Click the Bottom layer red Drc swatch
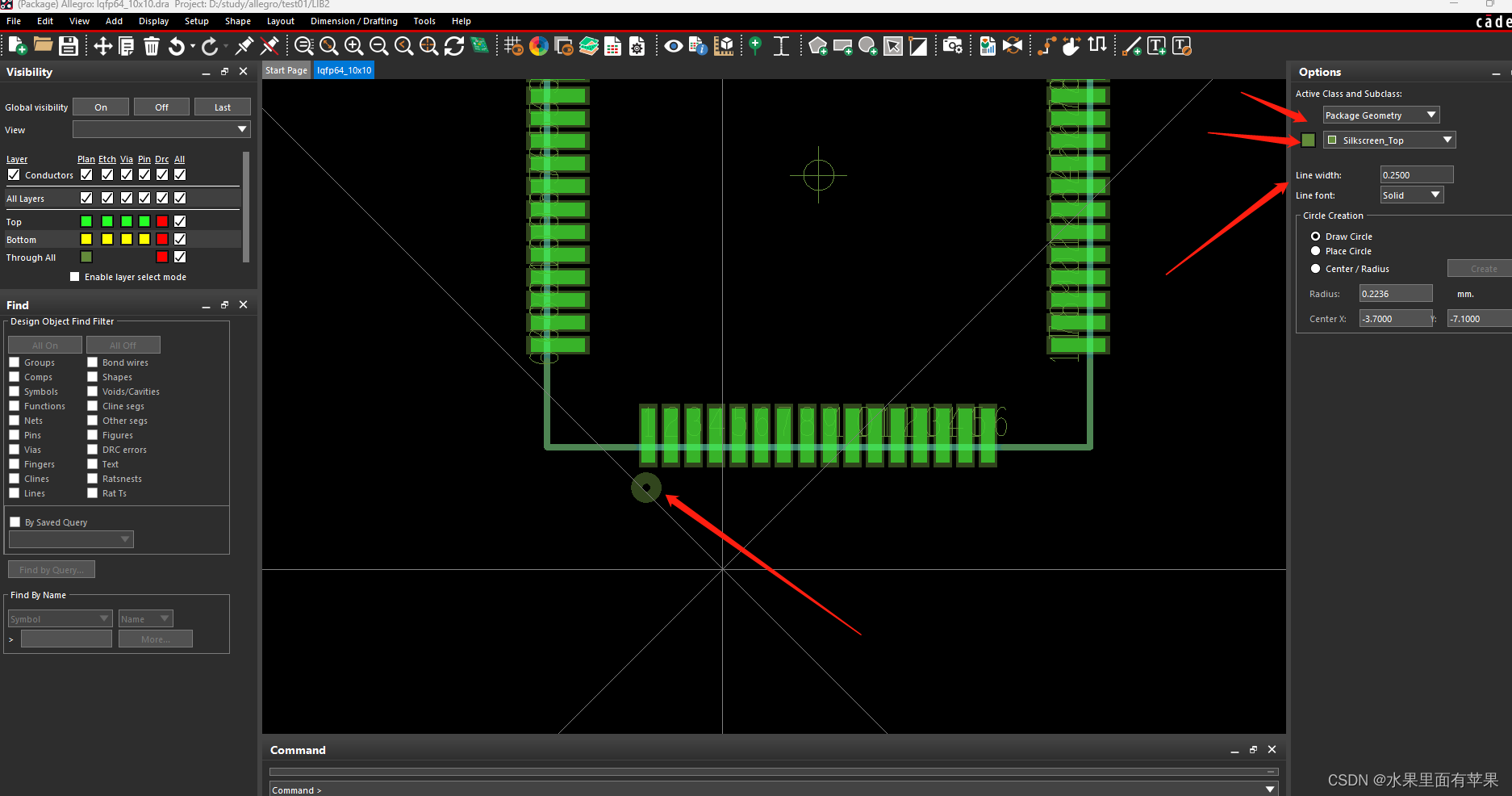Image resolution: width=1512 pixels, height=796 pixels. tap(162, 239)
